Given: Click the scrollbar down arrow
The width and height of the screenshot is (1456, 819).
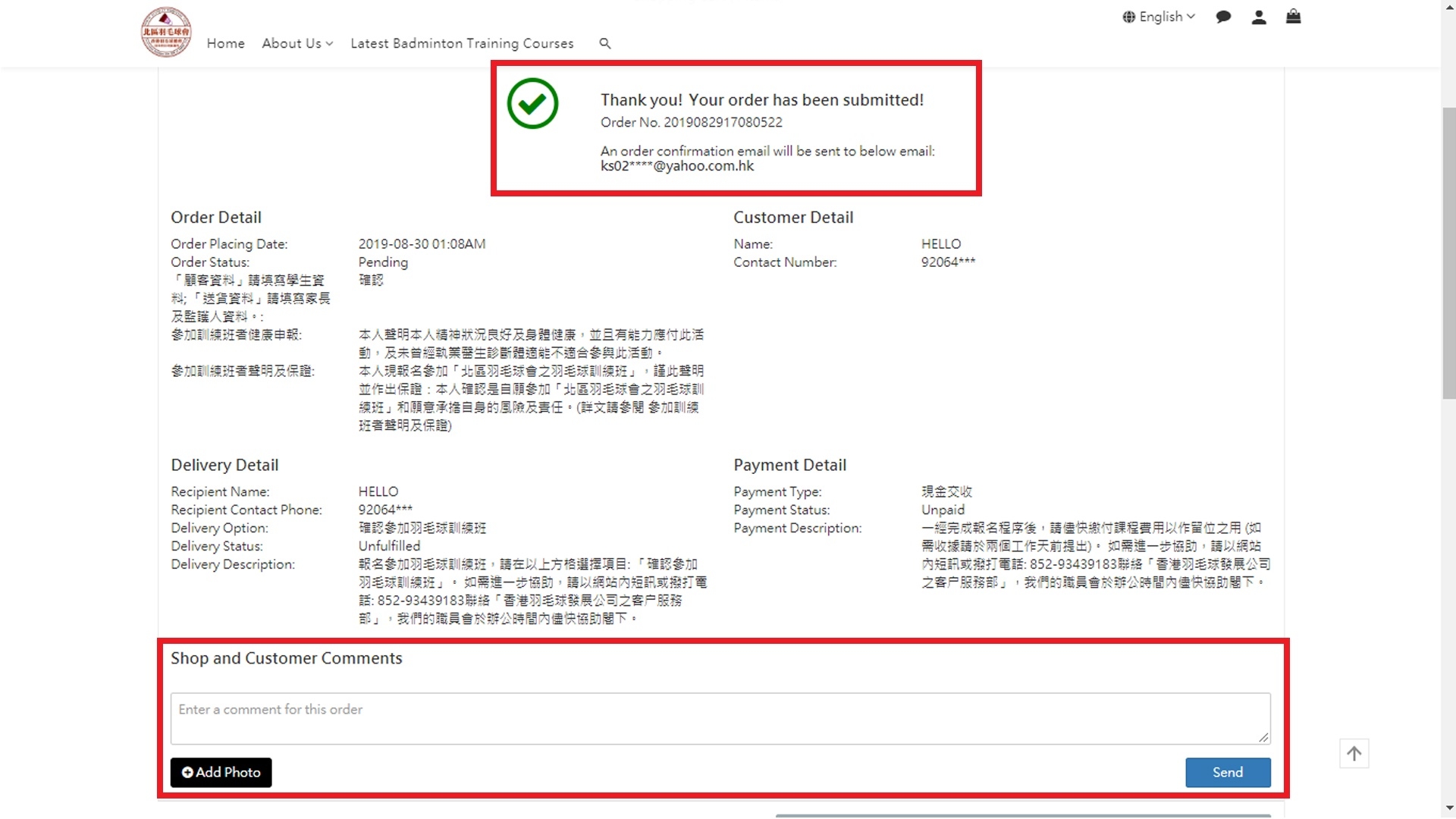Looking at the screenshot, I should tap(1448, 808).
